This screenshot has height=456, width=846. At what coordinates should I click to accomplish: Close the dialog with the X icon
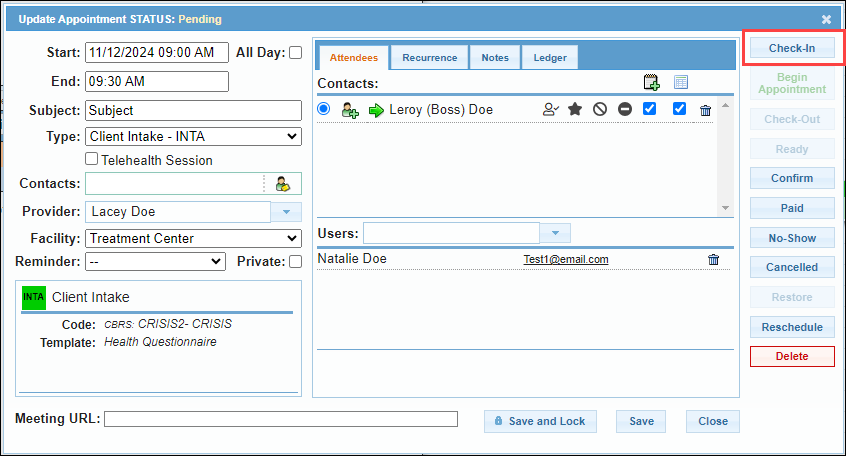tap(826, 19)
